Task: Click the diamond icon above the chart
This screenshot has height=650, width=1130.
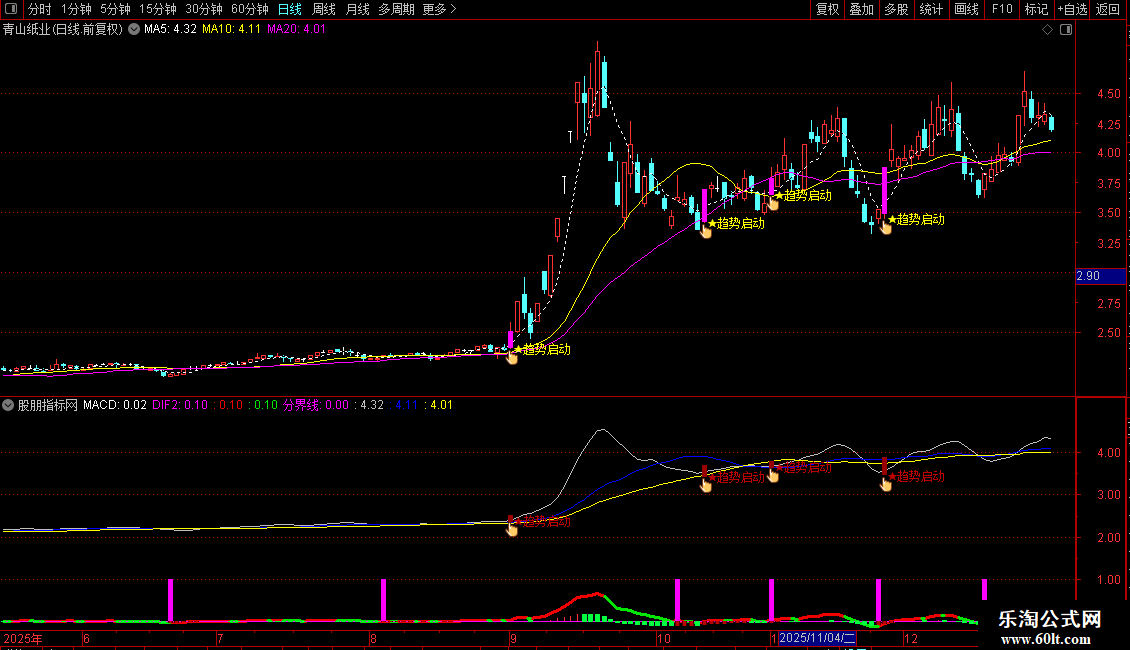Action: [x=1048, y=30]
